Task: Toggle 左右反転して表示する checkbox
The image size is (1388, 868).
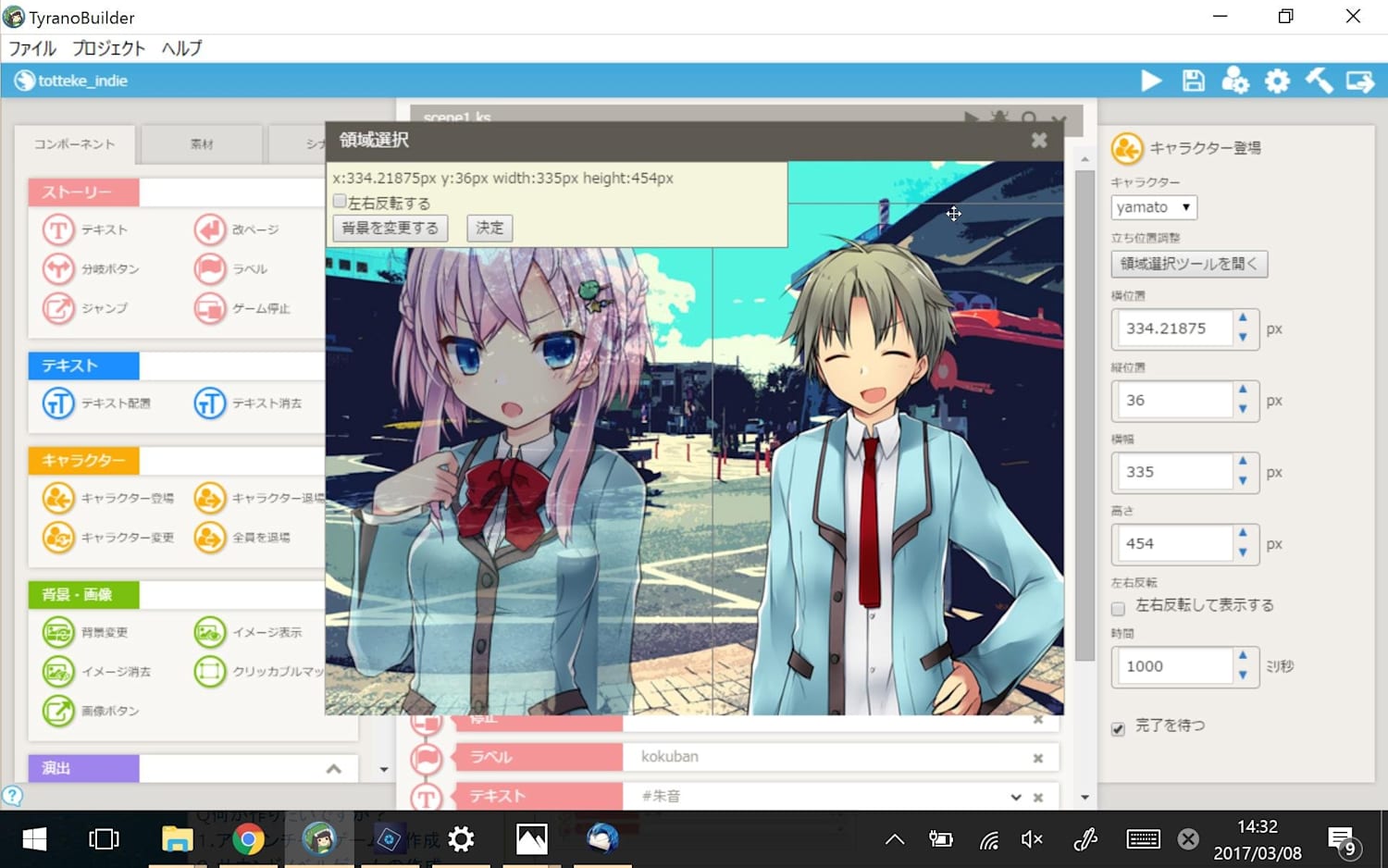Action: (x=1118, y=608)
